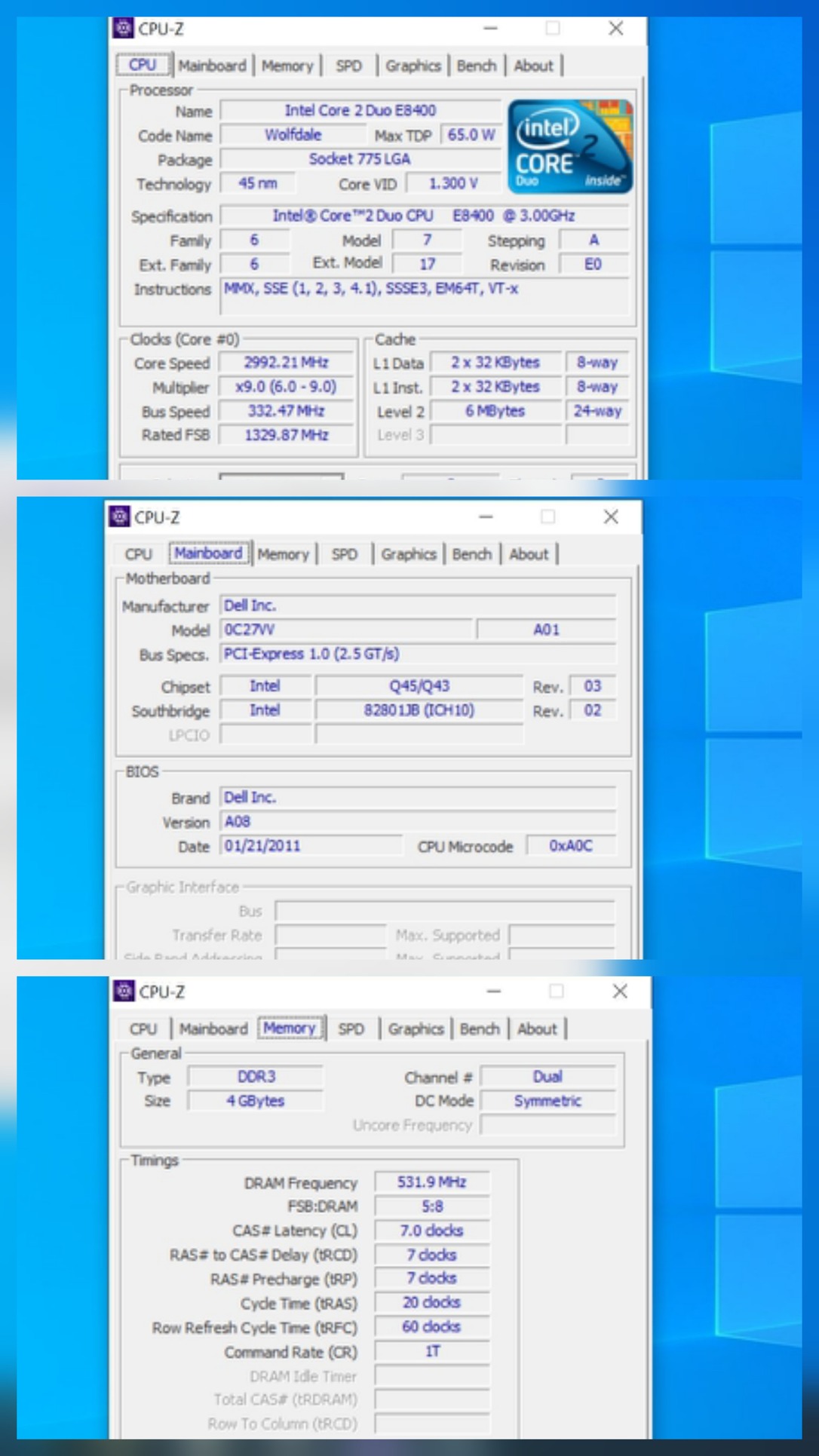Click processor name Intel Core 2 Duo E8400
Screen dimensions: 819x1456
pos(360,110)
